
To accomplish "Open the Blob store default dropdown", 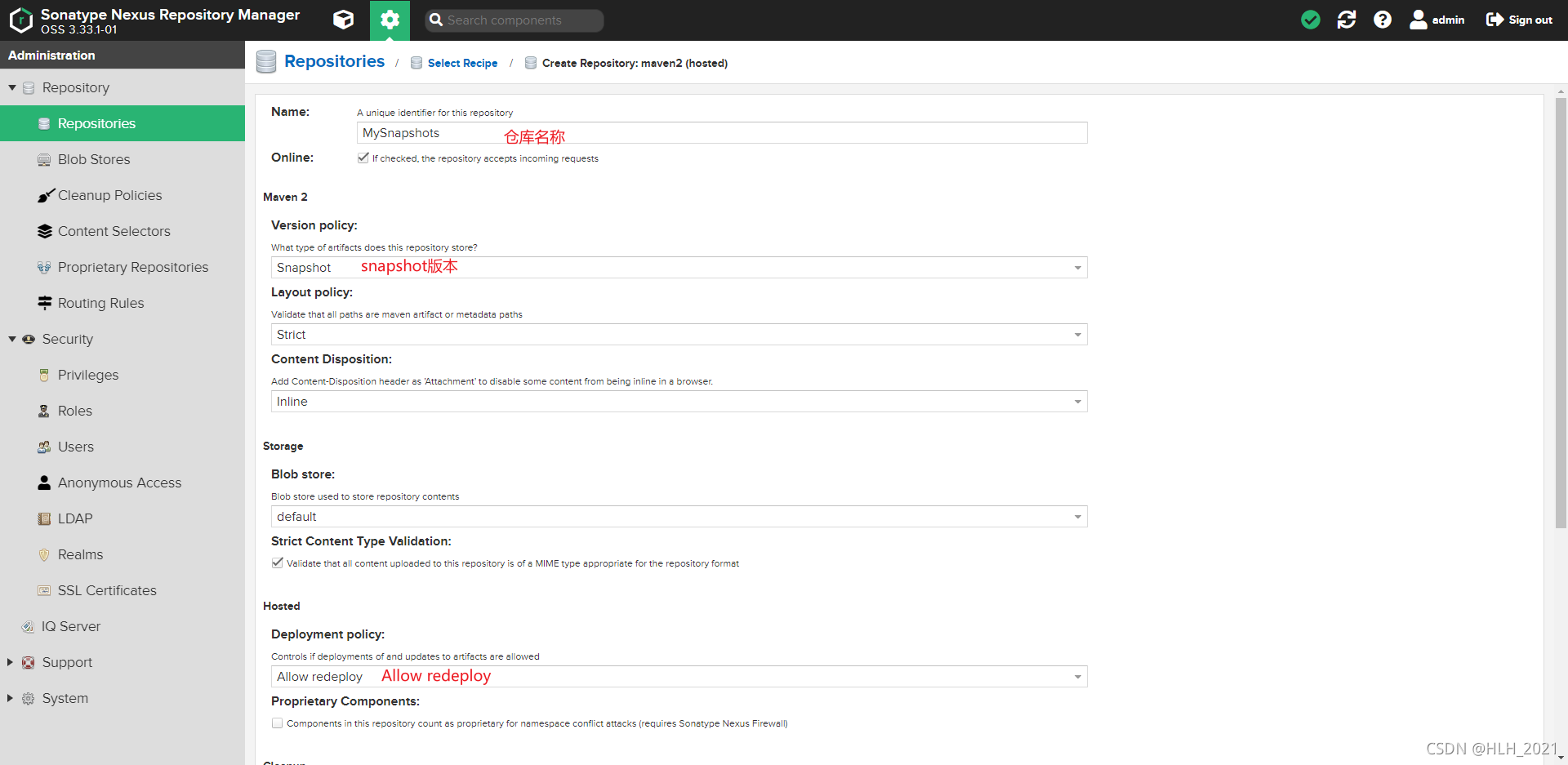I will click(679, 517).
